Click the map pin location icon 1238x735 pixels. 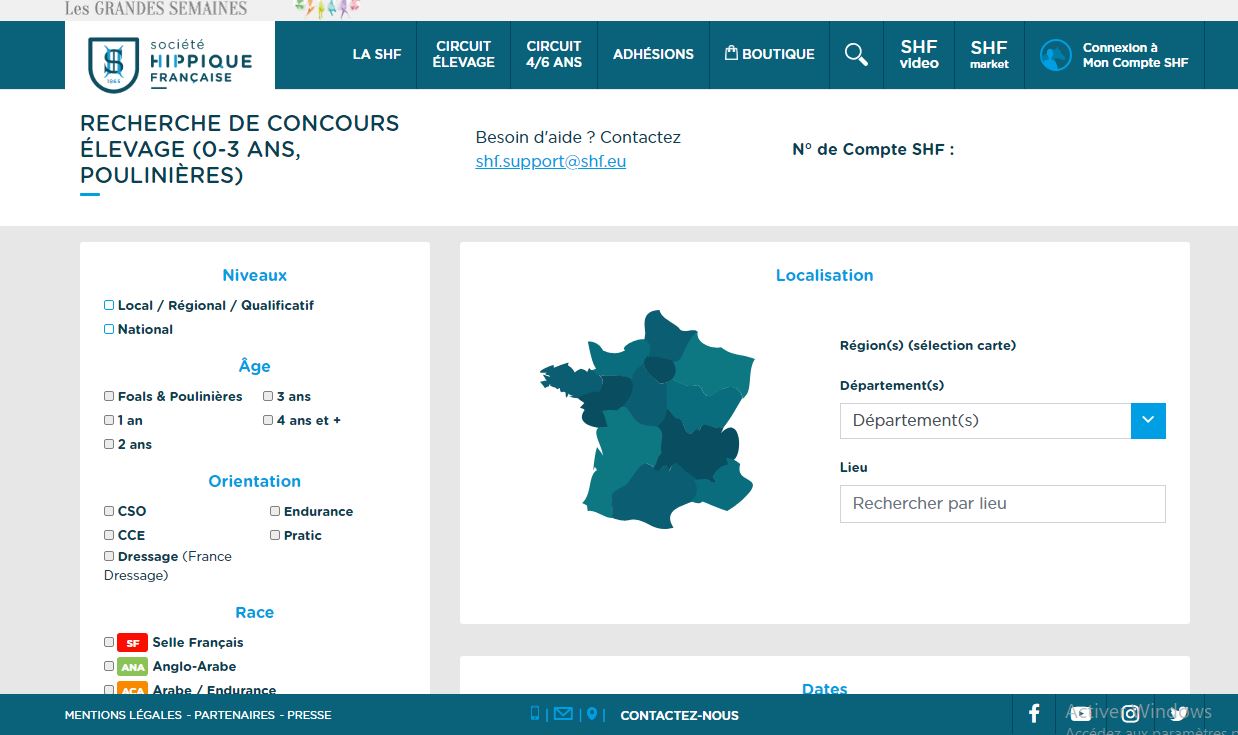pos(592,714)
